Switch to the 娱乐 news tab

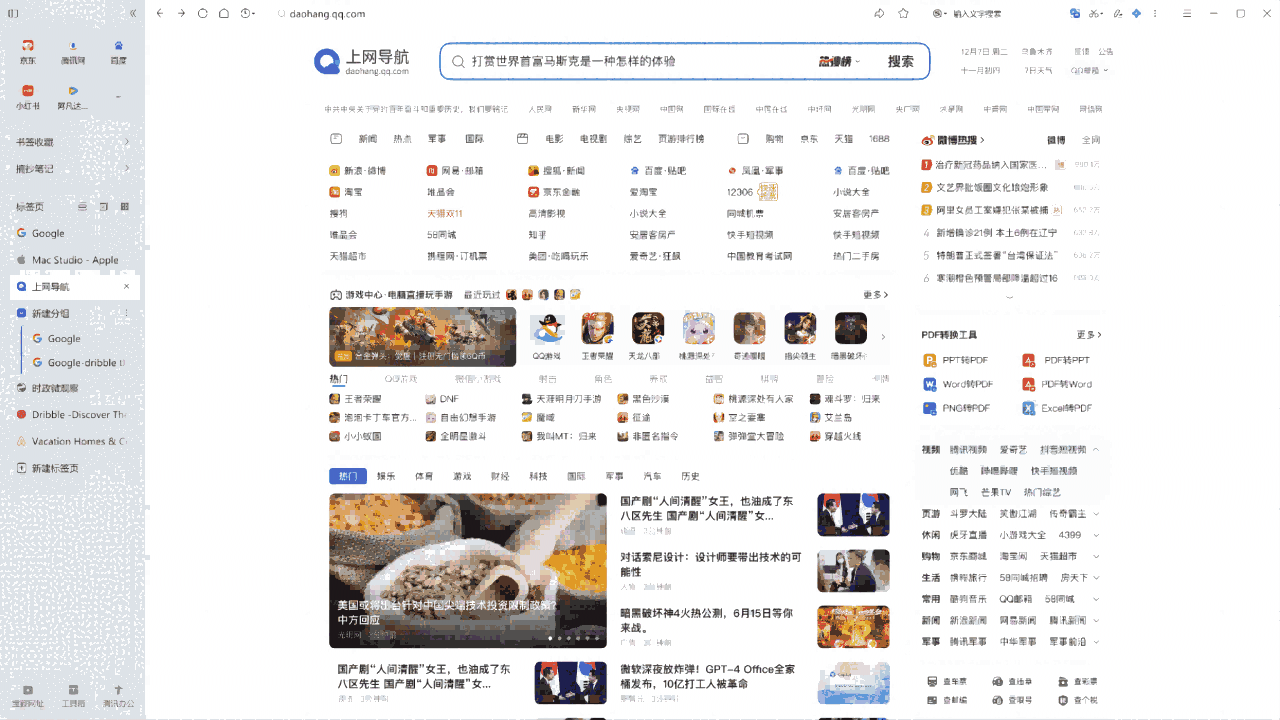[386, 476]
